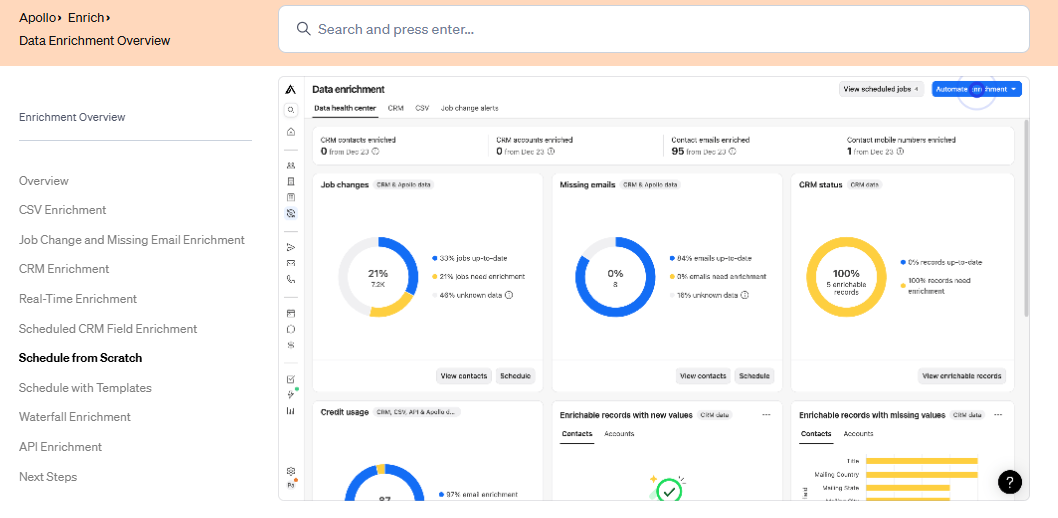Switch to the CRM tab
Screen dimensions: 1058x518
point(395,108)
